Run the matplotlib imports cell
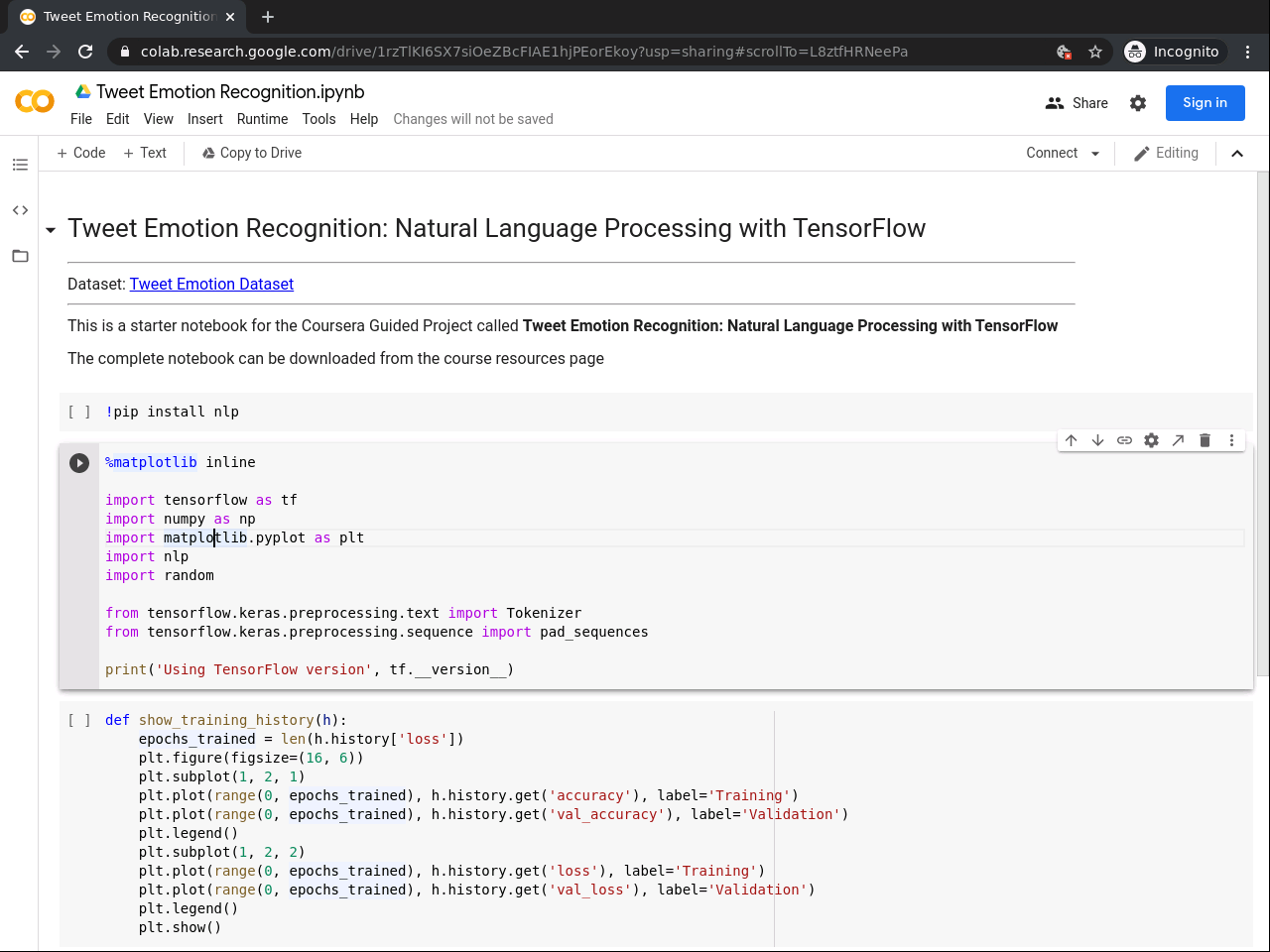 pos(79,463)
